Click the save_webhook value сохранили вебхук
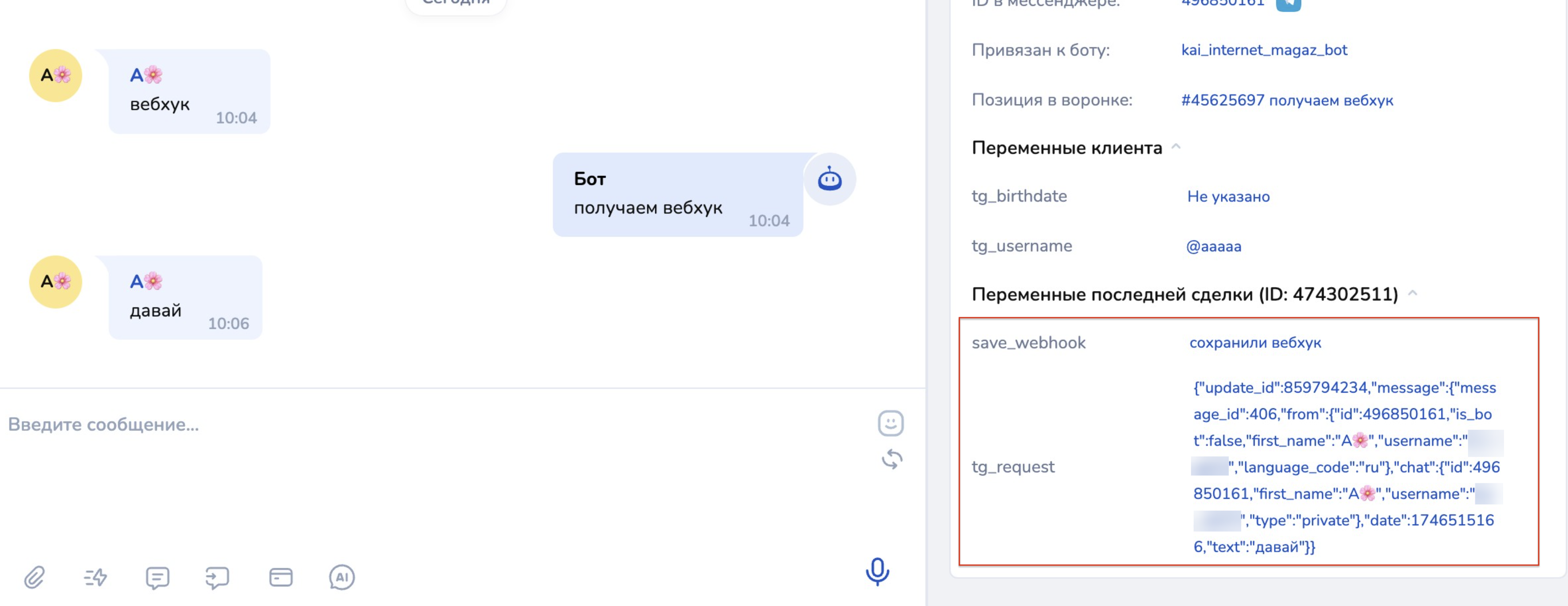This screenshot has height=606, width=1568. 1255,343
